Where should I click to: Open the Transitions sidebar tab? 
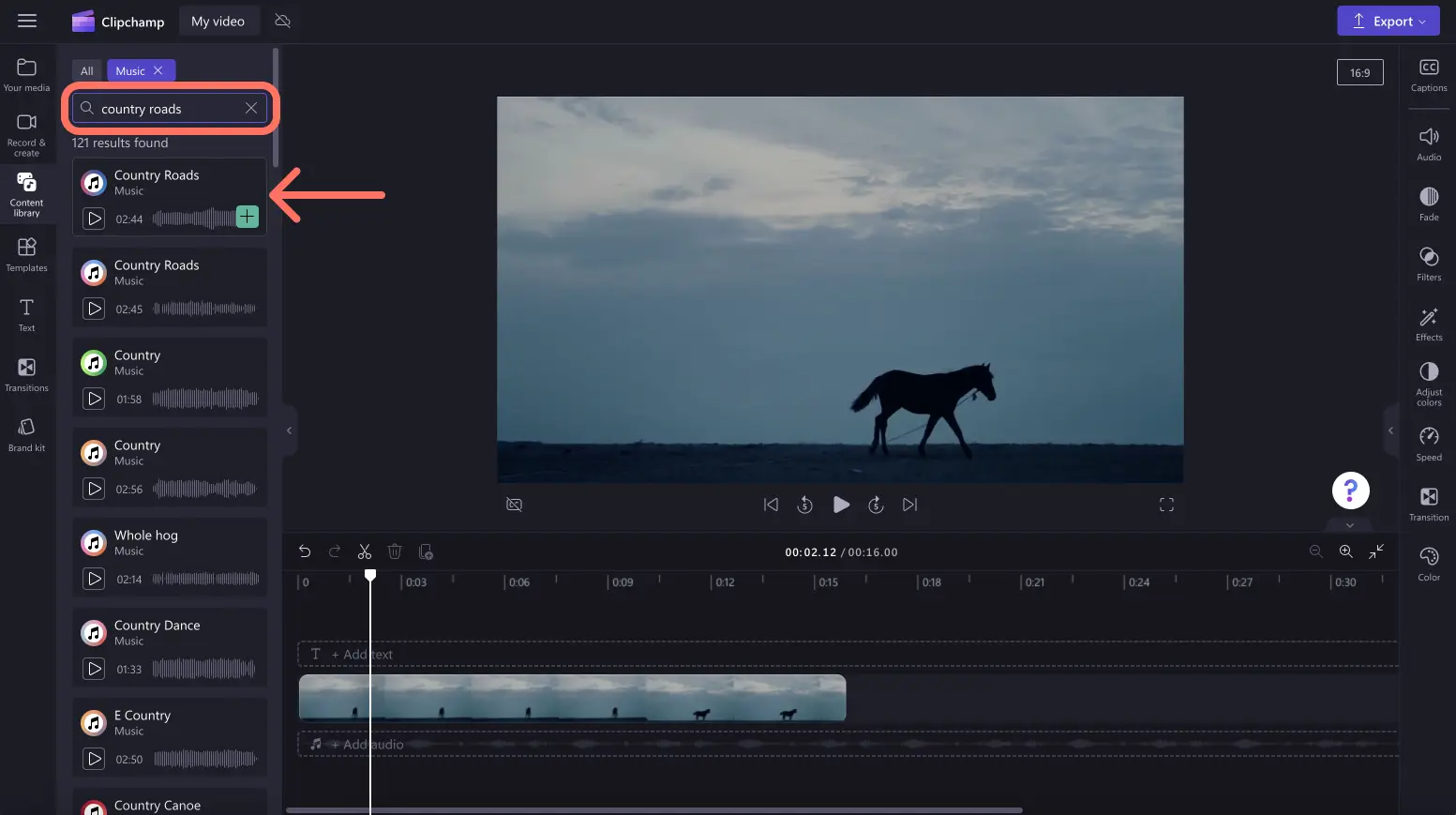(x=26, y=374)
